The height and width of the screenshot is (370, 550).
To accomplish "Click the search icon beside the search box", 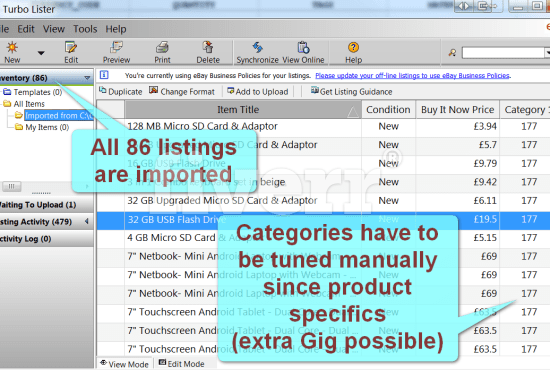I will click(452, 53).
